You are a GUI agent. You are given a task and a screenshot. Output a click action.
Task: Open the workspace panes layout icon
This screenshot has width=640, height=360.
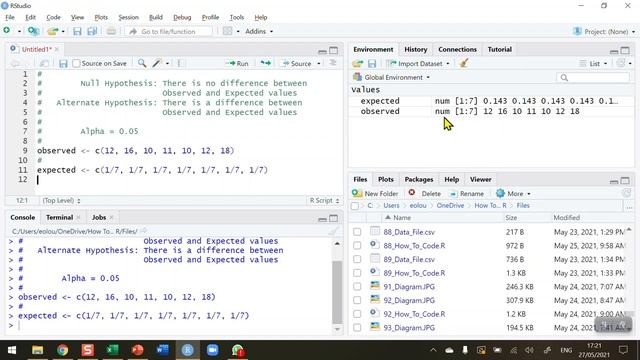coord(228,31)
